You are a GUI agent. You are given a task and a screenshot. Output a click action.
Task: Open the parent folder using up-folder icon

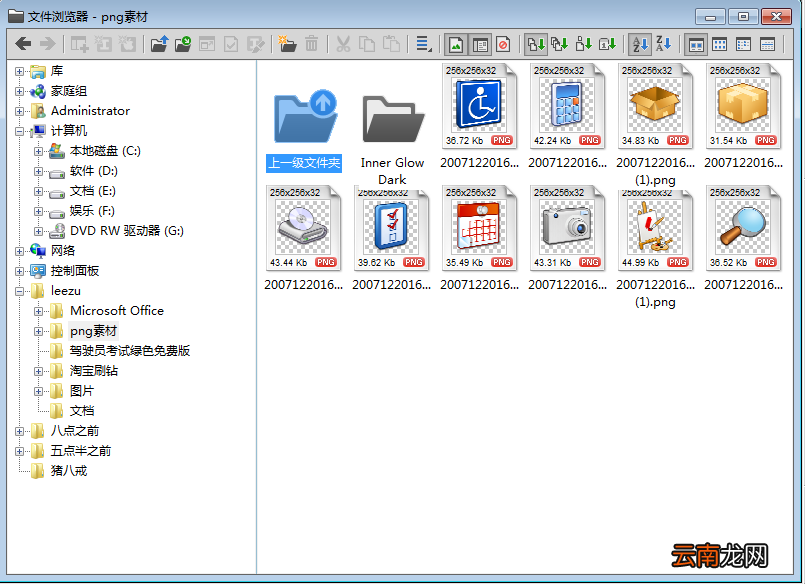click(x=159, y=44)
